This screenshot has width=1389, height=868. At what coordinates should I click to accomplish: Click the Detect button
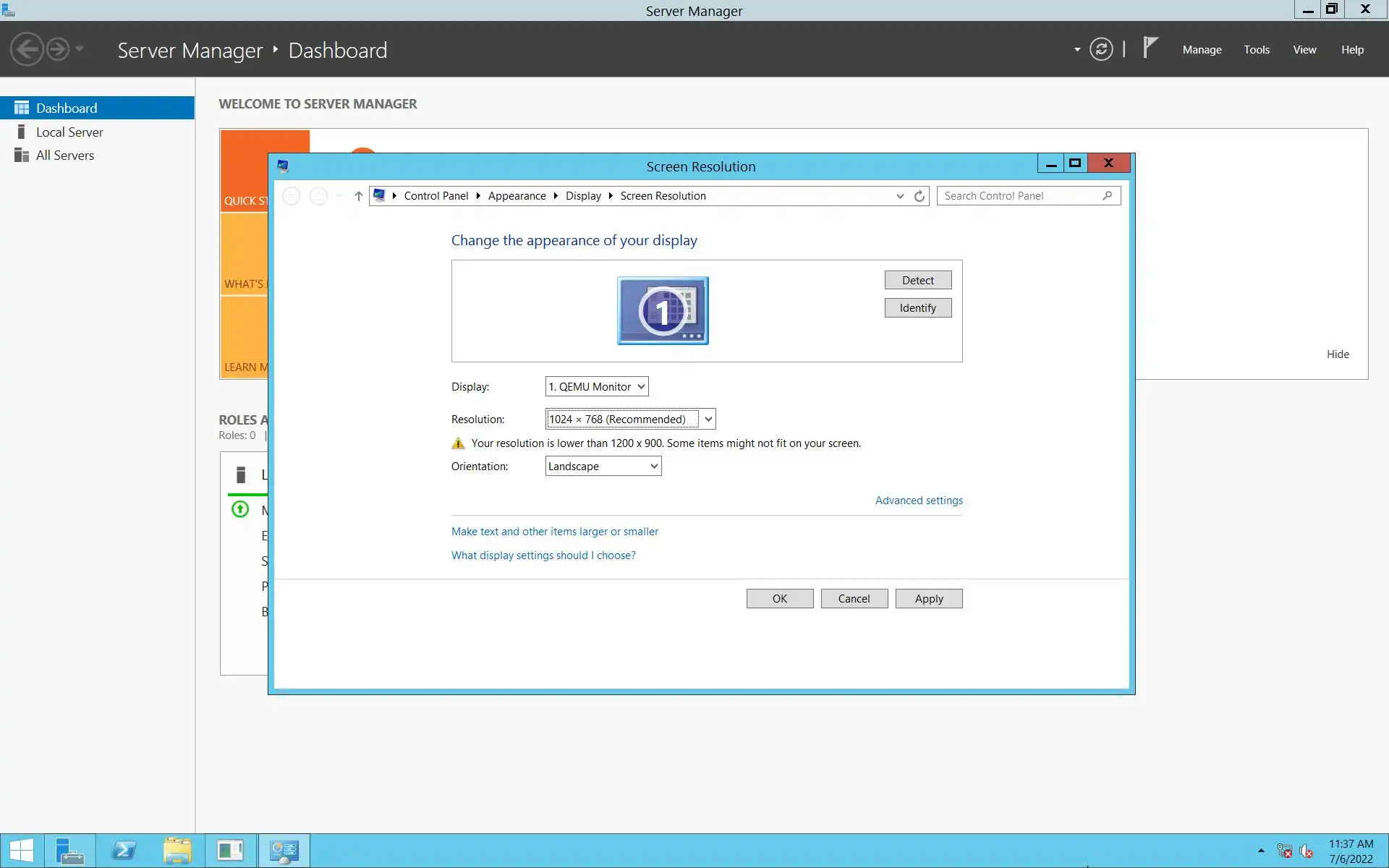tap(917, 281)
